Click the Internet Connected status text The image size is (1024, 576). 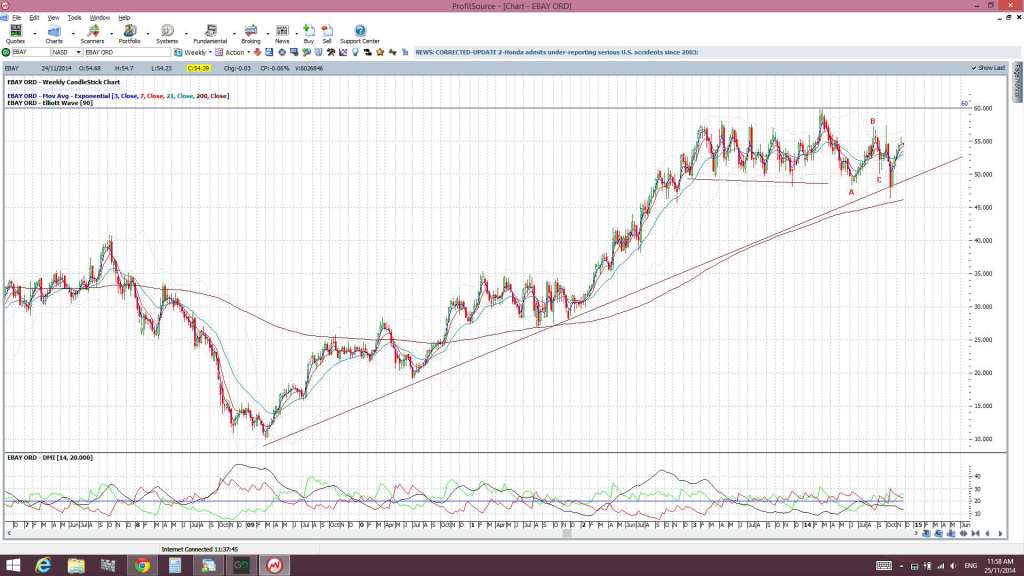200,549
